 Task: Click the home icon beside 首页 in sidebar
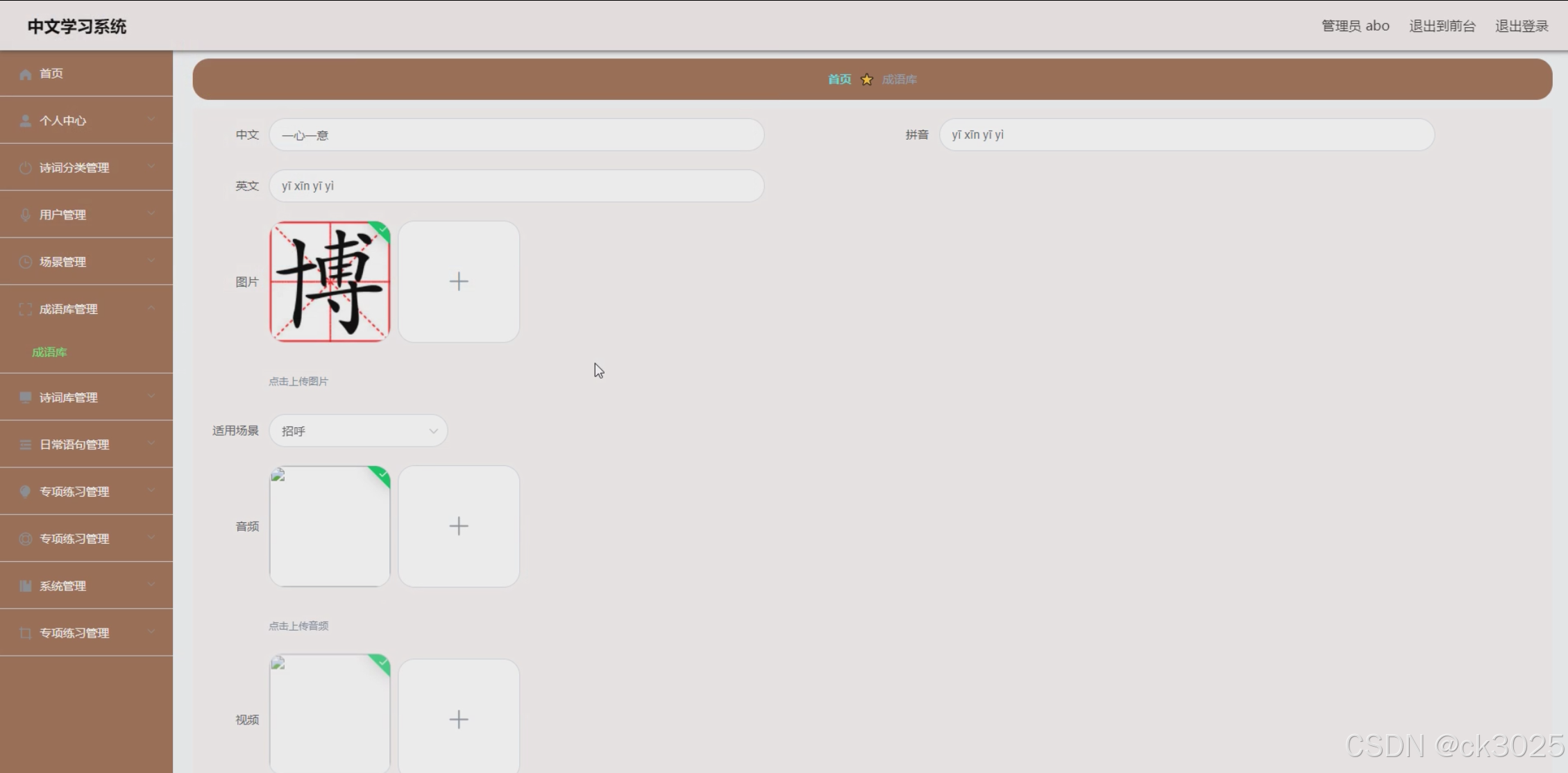pos(26,74)
